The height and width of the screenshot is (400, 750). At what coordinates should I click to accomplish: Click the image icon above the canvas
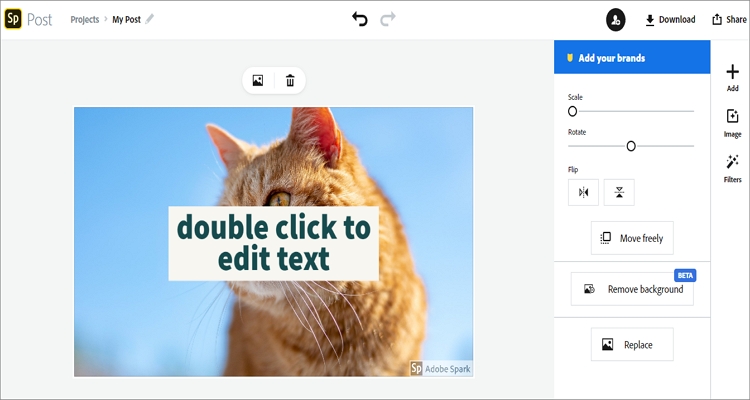click(x=258, y=80)
